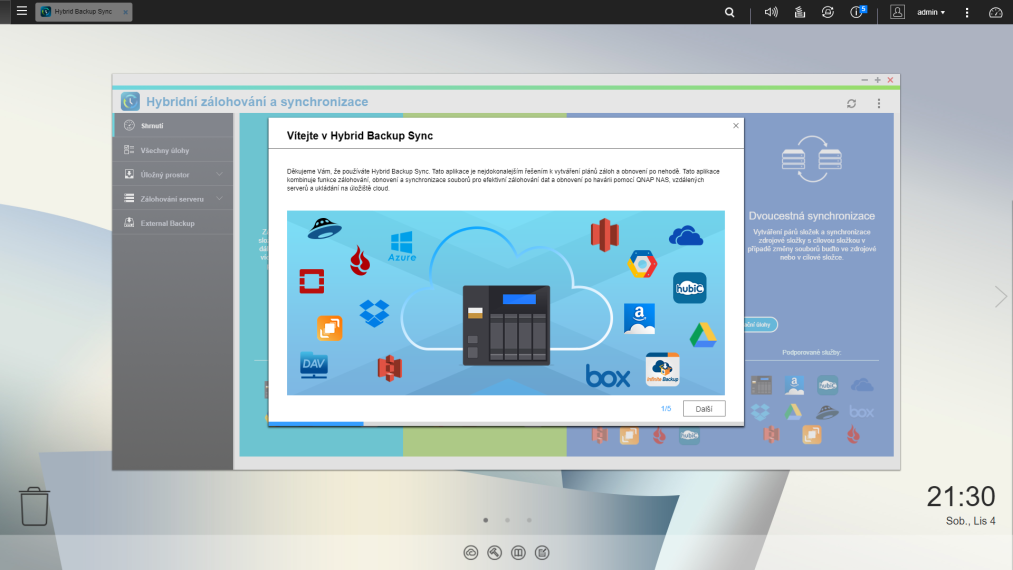Screen dimensions: 1013x570
Task: Expand the Úložný prostor chevron
Action: [x=219, y=174]
